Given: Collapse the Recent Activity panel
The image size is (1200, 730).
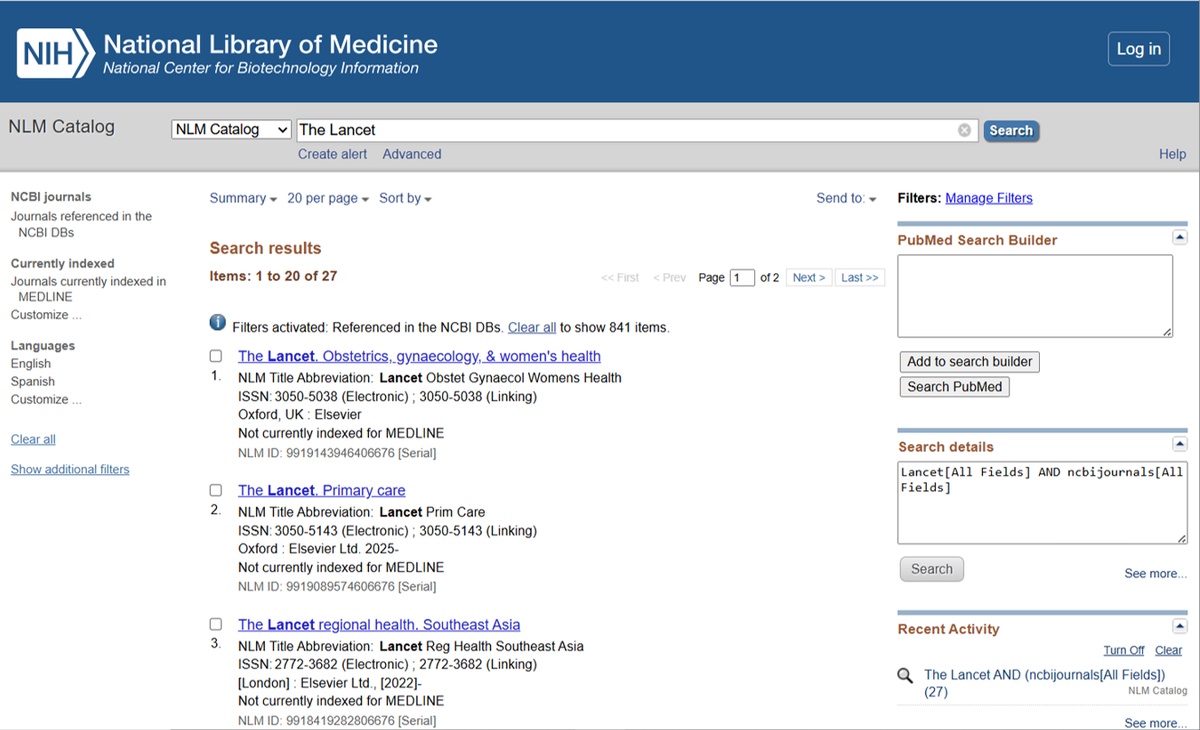Looking at the screenshot, I should (x=1179, y=625).
